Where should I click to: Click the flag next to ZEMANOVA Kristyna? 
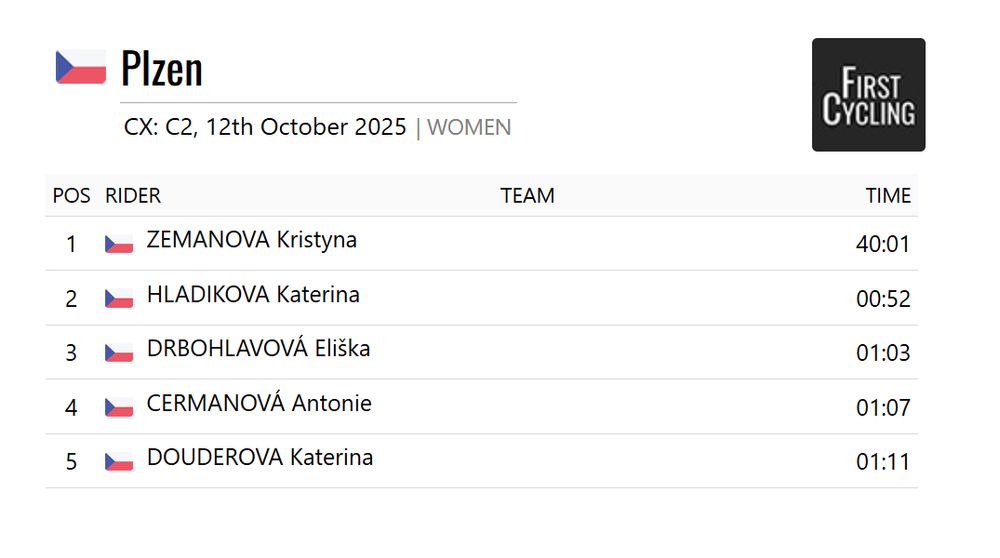click(x=119, y=244)
